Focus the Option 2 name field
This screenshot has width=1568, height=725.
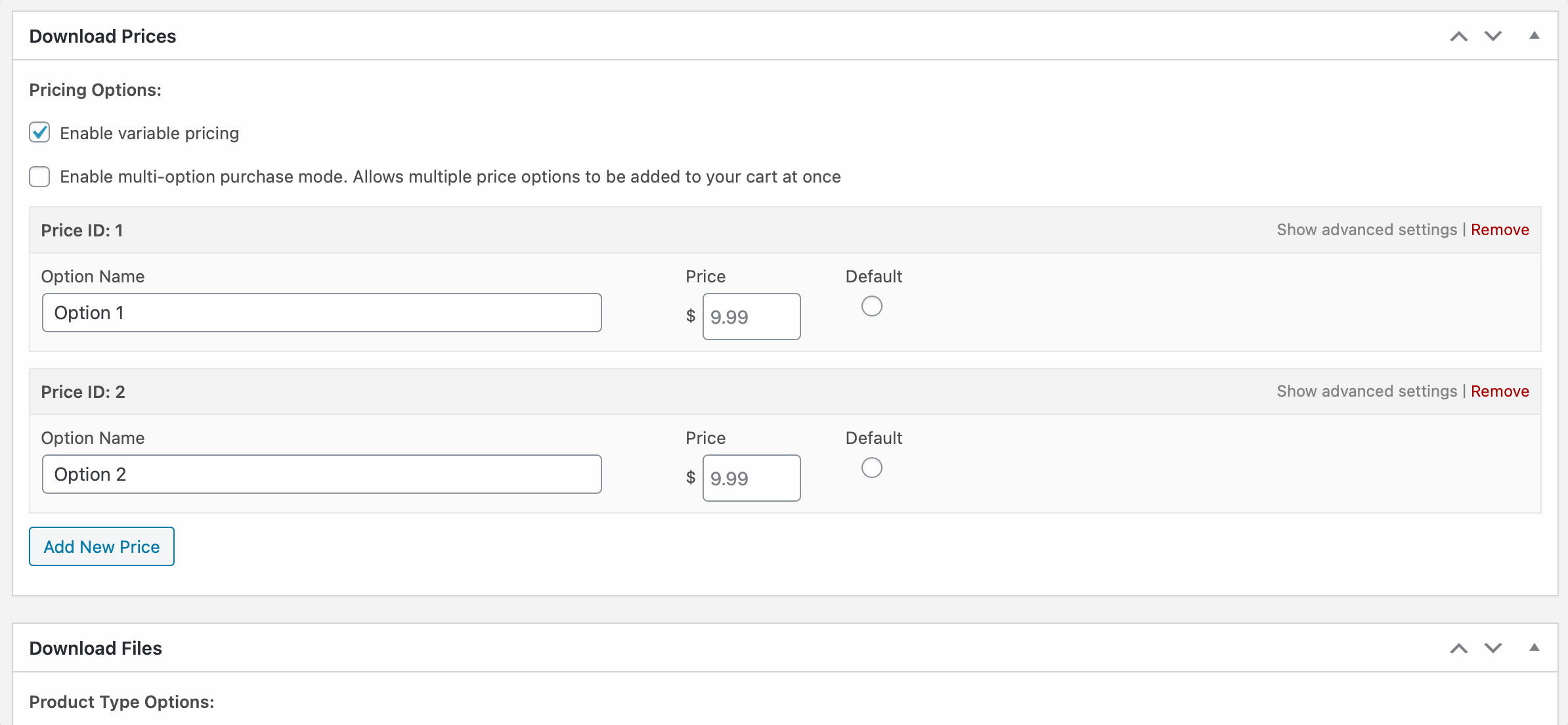tap(322, 474)
